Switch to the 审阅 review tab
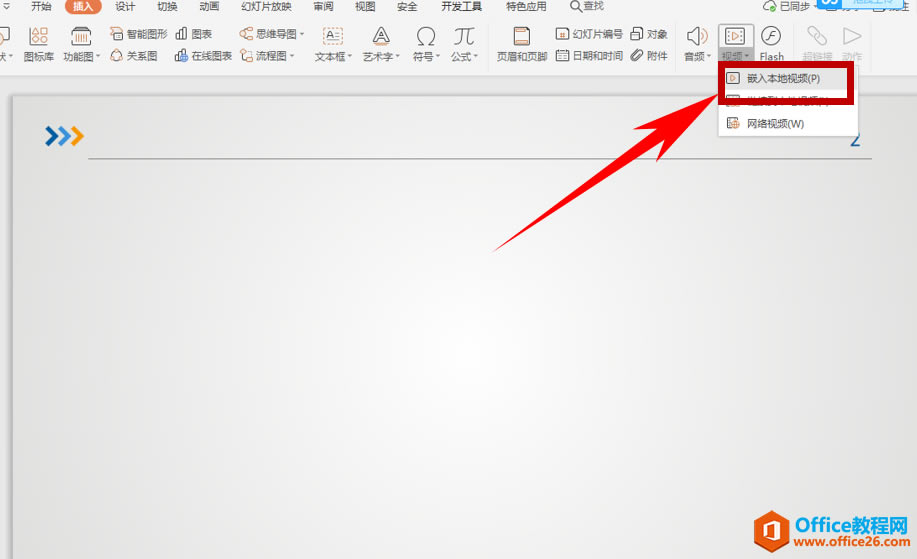 click(x=323, y=6)
